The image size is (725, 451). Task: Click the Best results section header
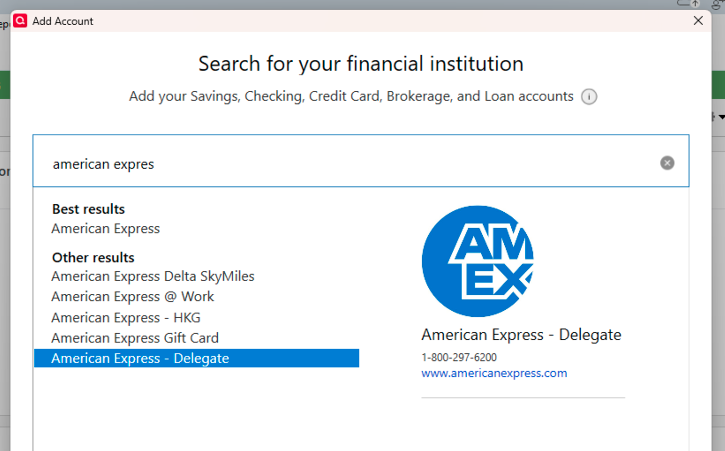pos(88,209)
